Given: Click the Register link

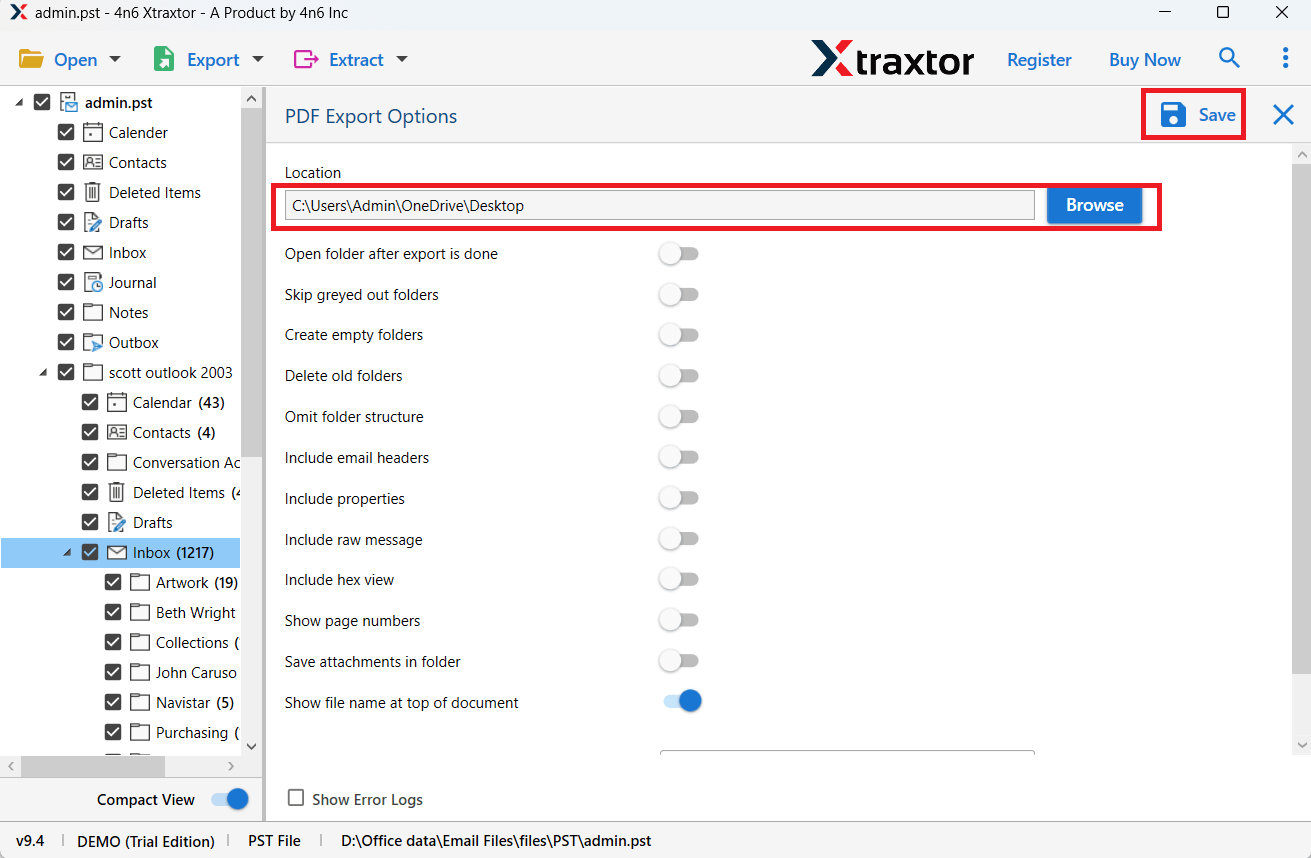Looking at the screenshot, I should [x=1039, y=60].
